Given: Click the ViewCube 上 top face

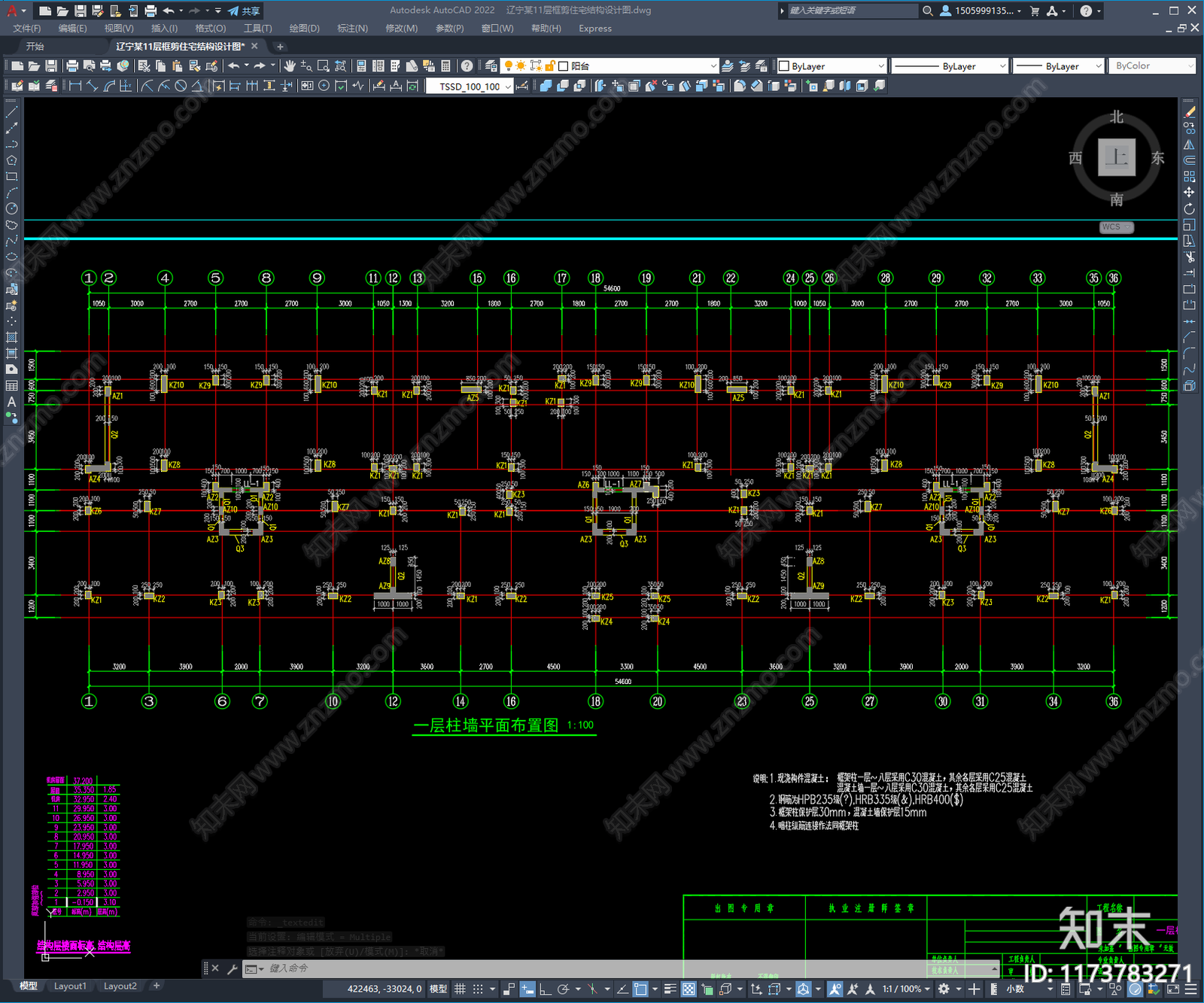Looking at the screenshot, I should coord(1117,157).
